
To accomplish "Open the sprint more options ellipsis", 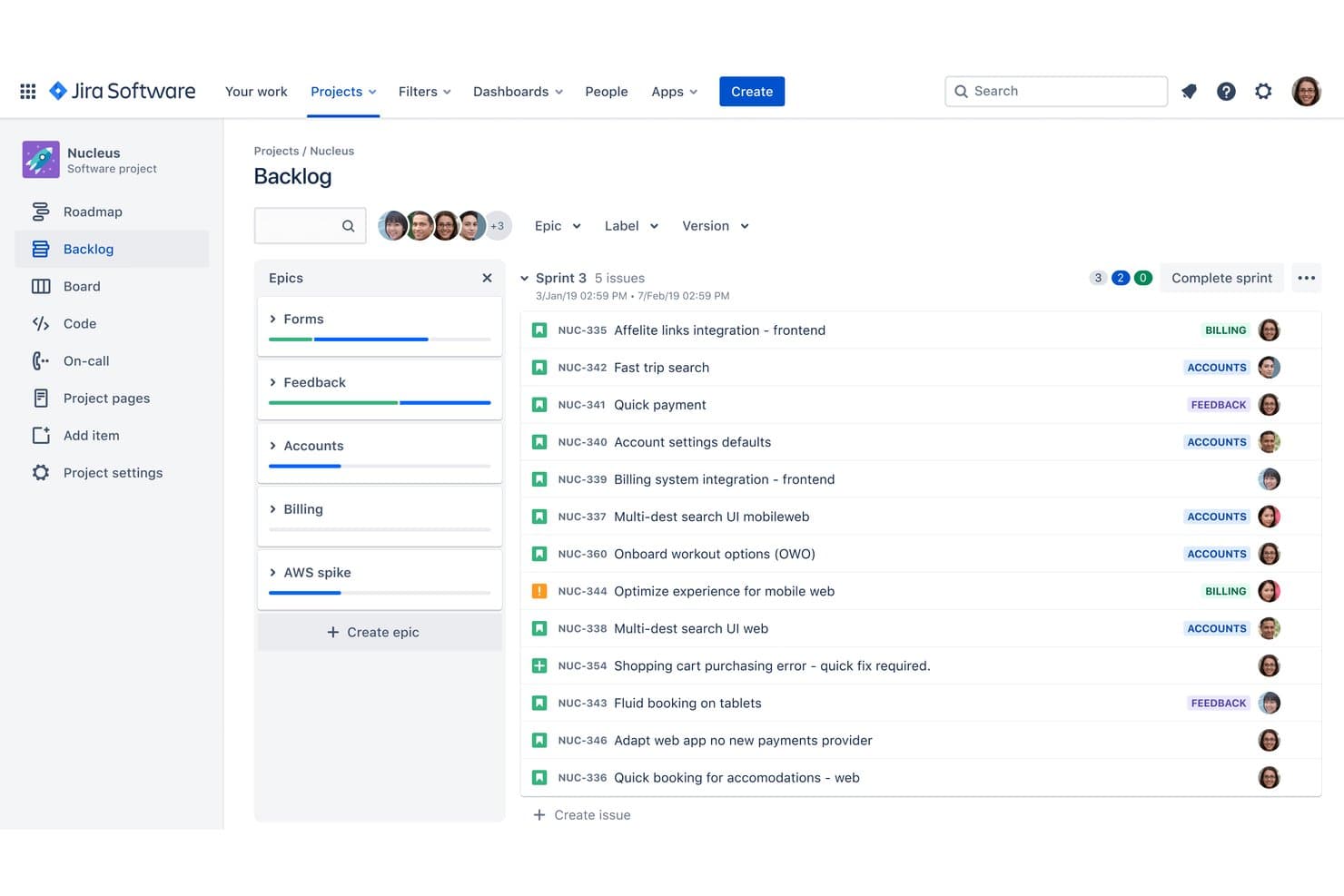I will tap(1307, 278).
